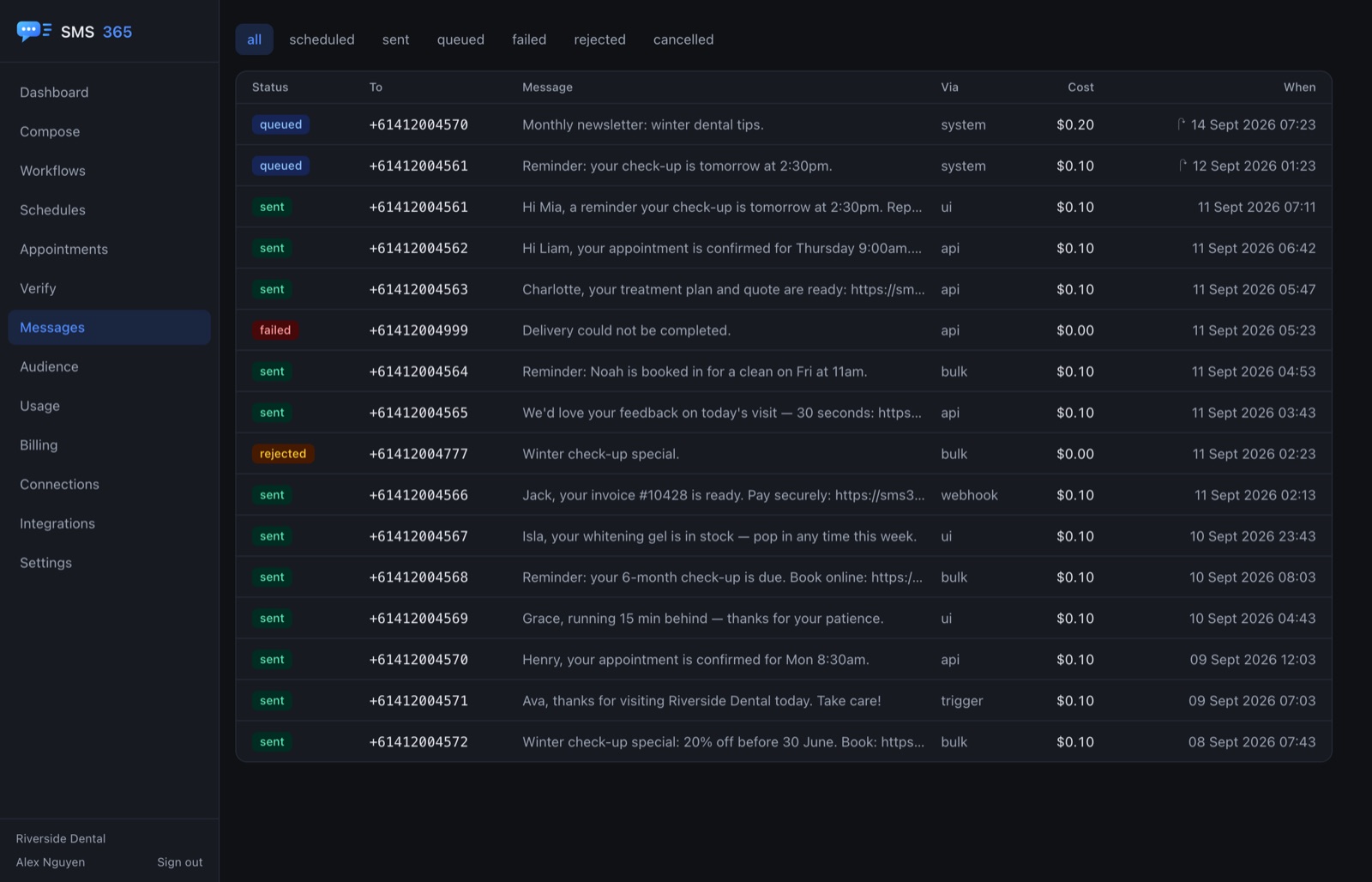Click the Message column header
Screen dimensions: 1372x882
547,88
